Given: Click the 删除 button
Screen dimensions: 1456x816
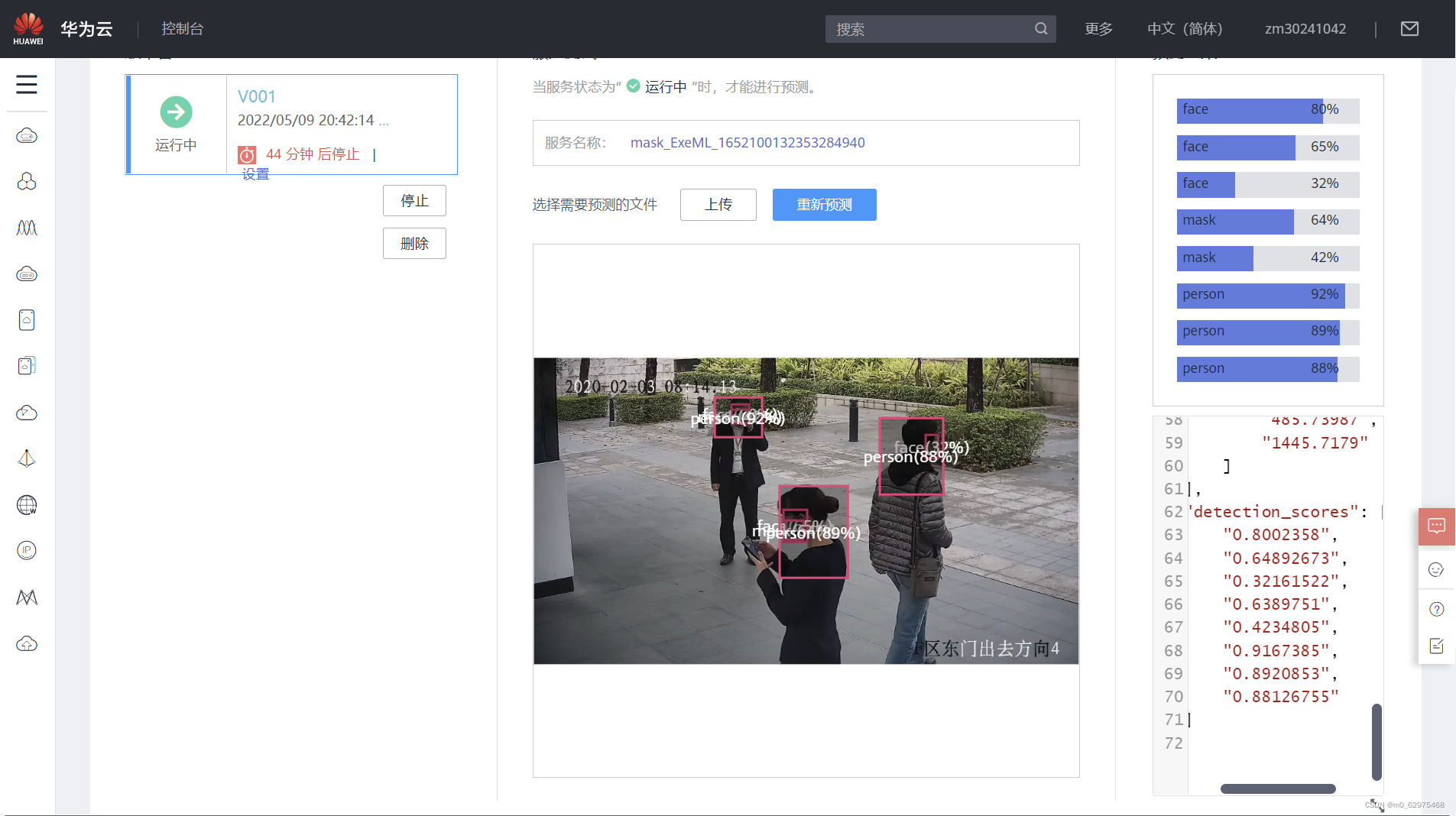Looking at the screenshot, I should coord(414,244).
